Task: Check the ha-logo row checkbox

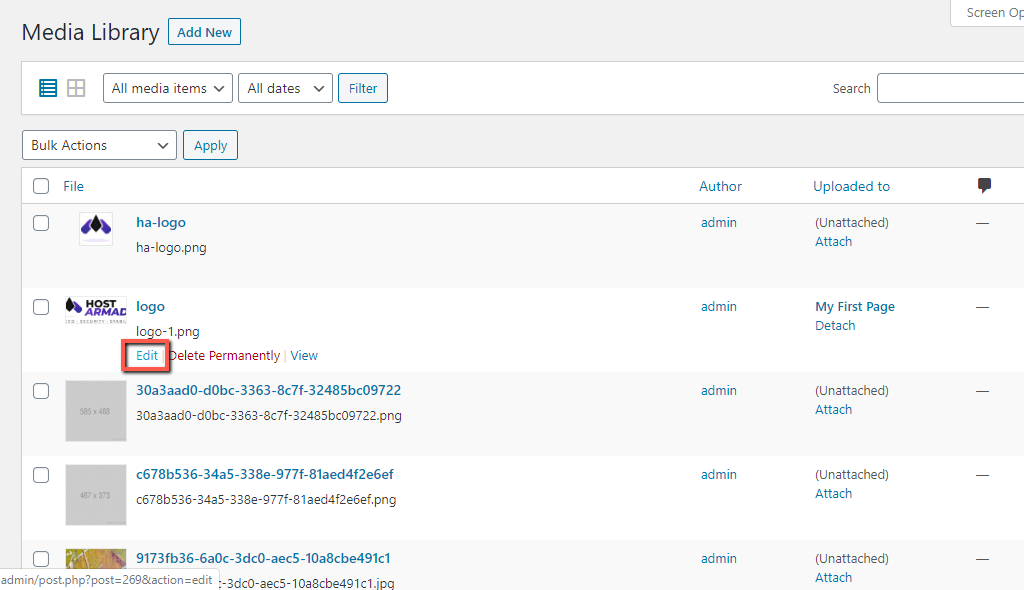Action: click(x=41, y=223)
